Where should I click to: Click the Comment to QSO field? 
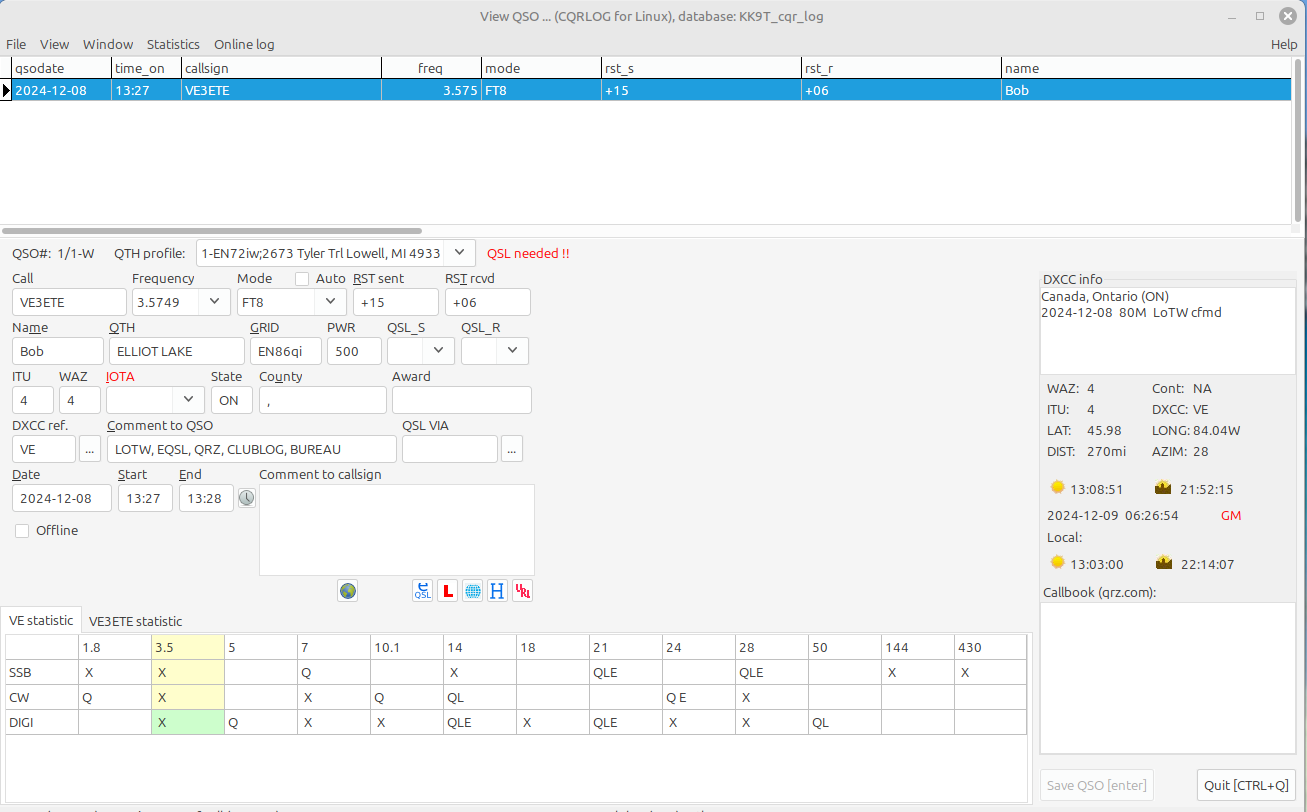[x=252, y=449]
